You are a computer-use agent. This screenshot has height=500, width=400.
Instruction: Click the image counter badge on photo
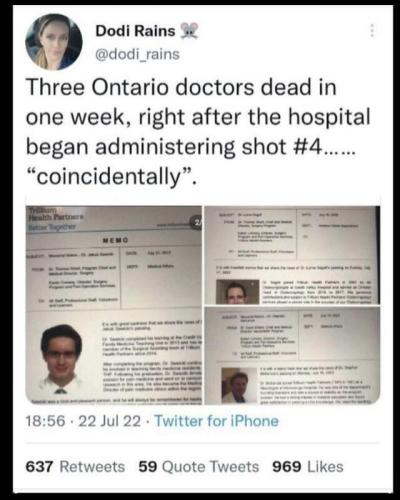(x=195, y=222)
